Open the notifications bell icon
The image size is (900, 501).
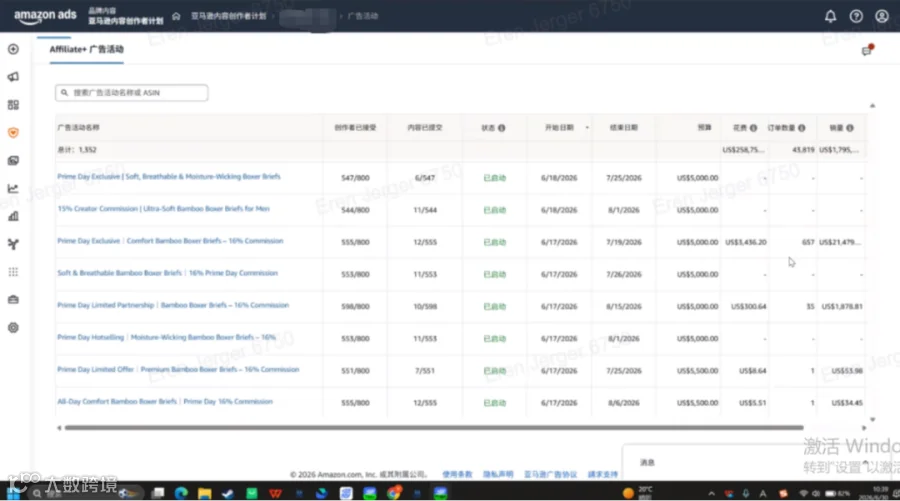pyautogui.click(x=830, y=16)
